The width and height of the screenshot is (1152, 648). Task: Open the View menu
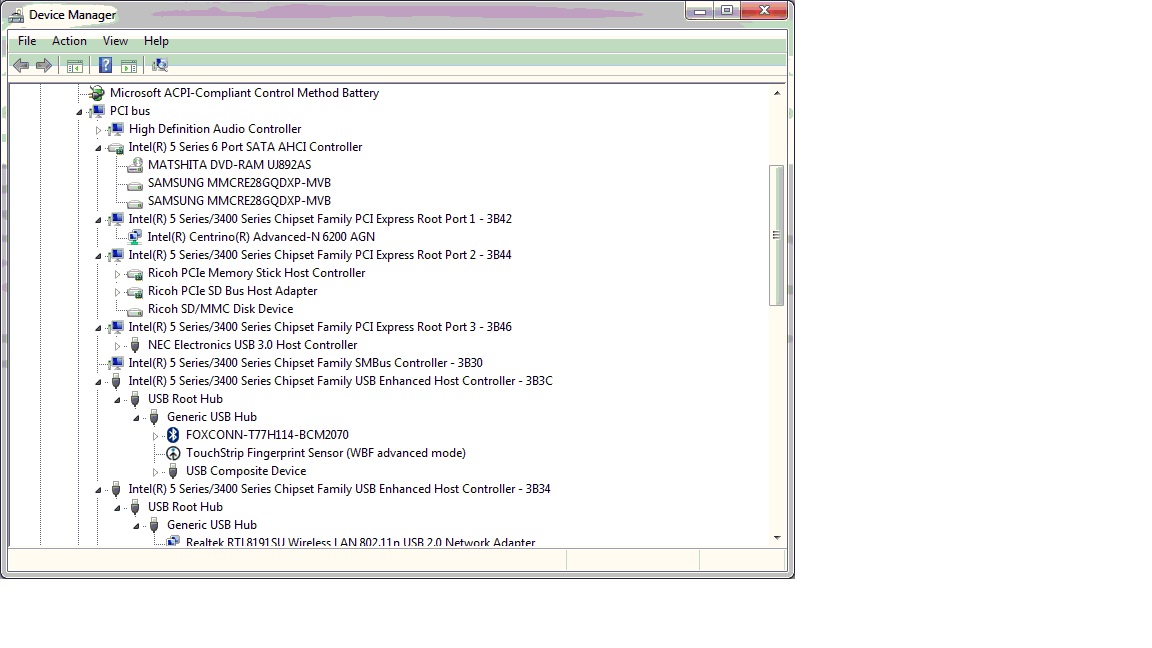point(115,41)
